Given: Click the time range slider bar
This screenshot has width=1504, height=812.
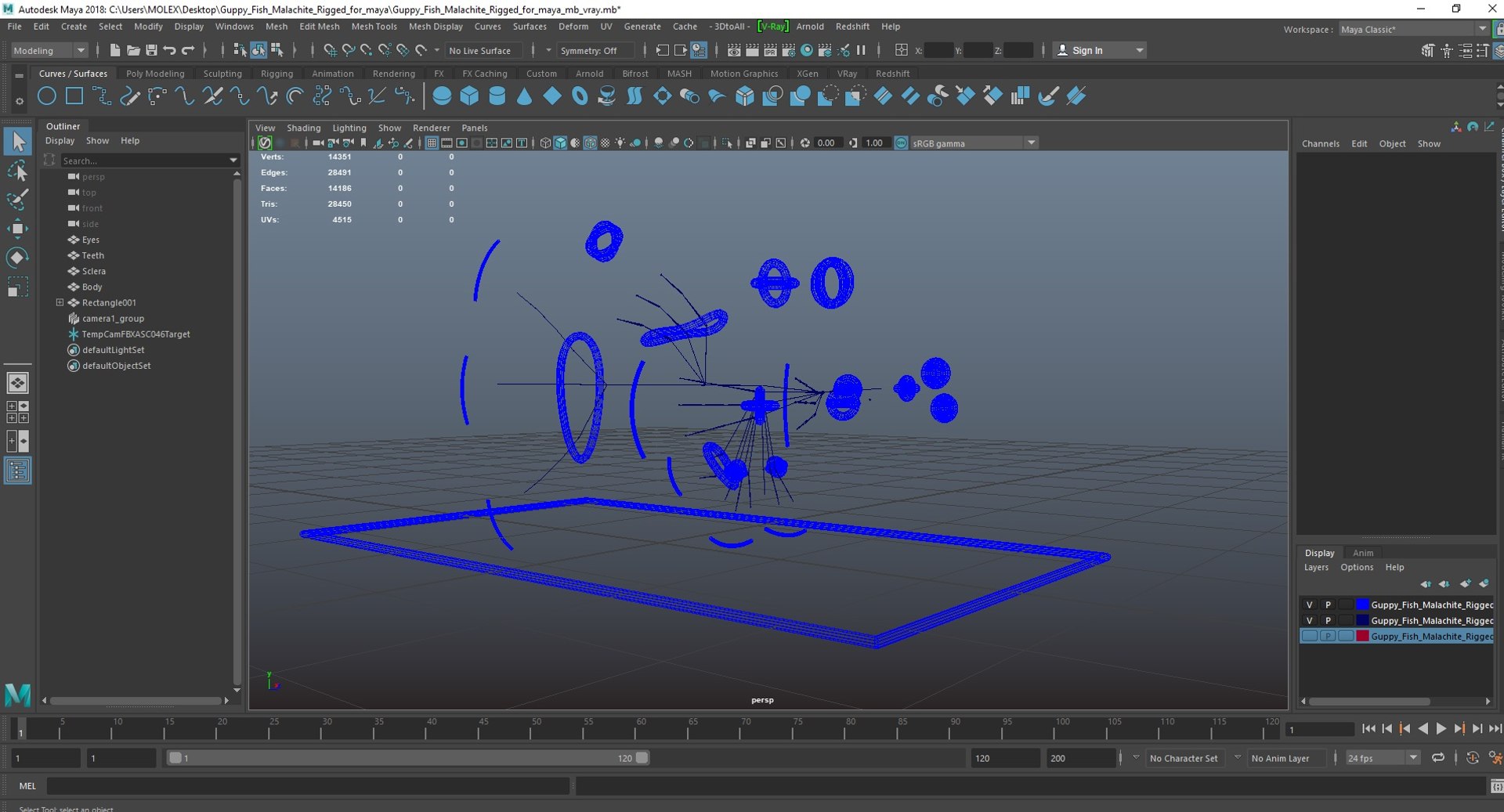Looking at the screenshot, I should 408,758.
